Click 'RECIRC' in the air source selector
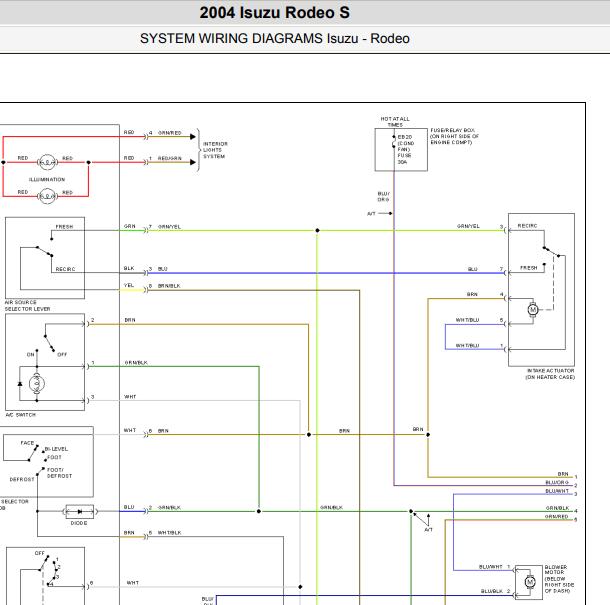The width and height of the screenshot is (610, 605). pos(65,269)
